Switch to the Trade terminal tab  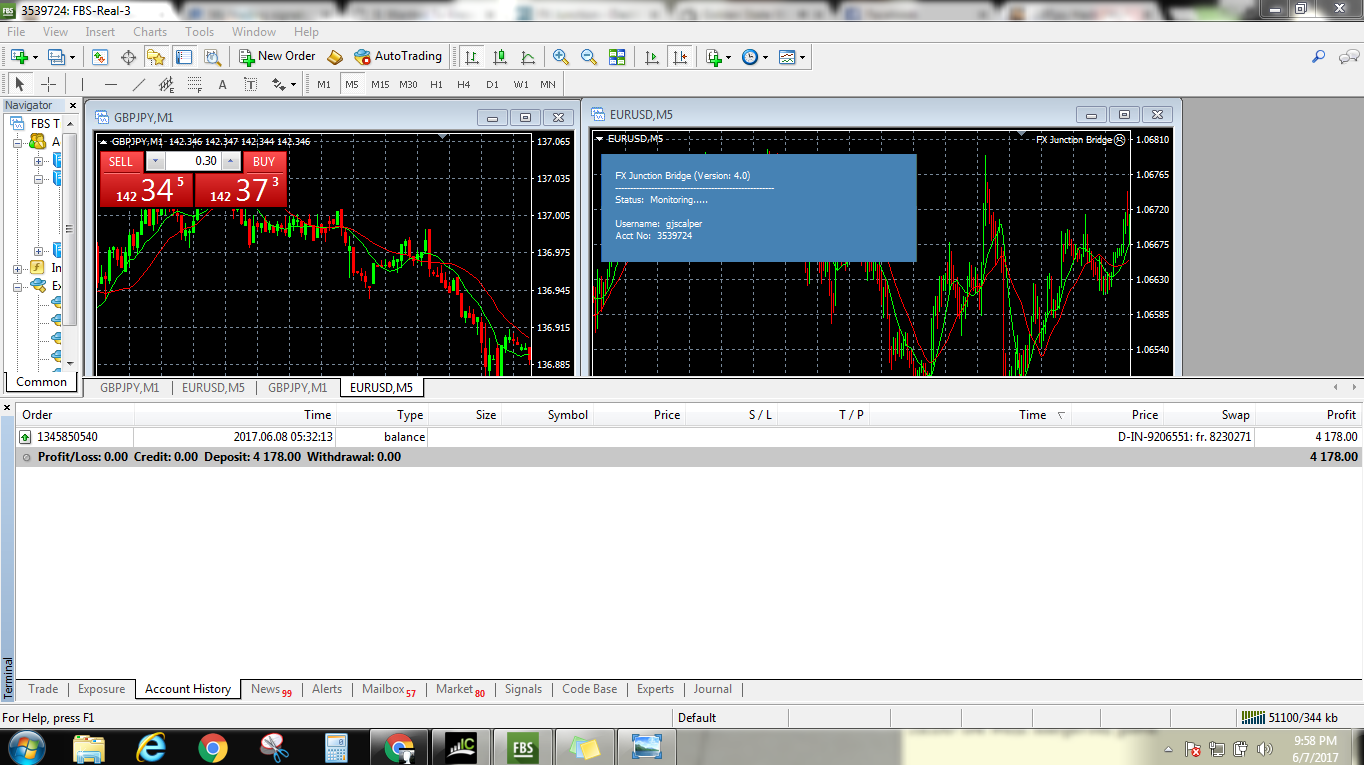coord(43,689)
